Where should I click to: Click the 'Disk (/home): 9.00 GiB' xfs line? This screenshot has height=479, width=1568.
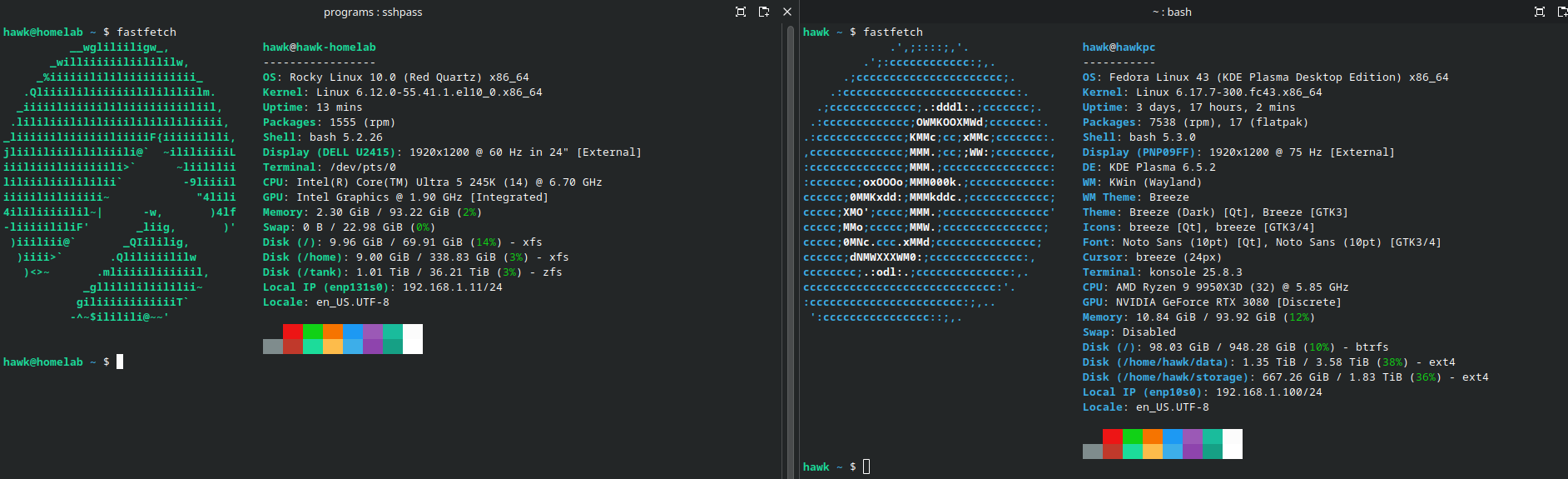click(416, 257)
